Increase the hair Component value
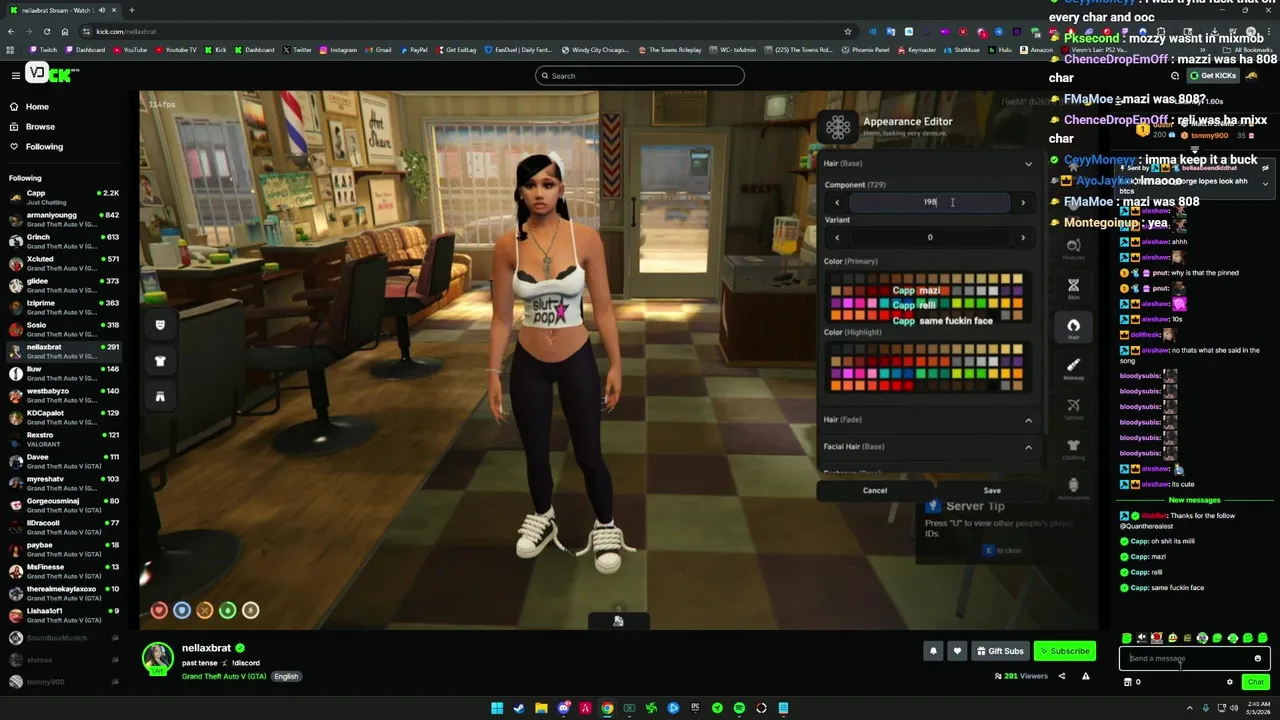The height and width of the screenshot is (720, 1280). [1022, 203]
